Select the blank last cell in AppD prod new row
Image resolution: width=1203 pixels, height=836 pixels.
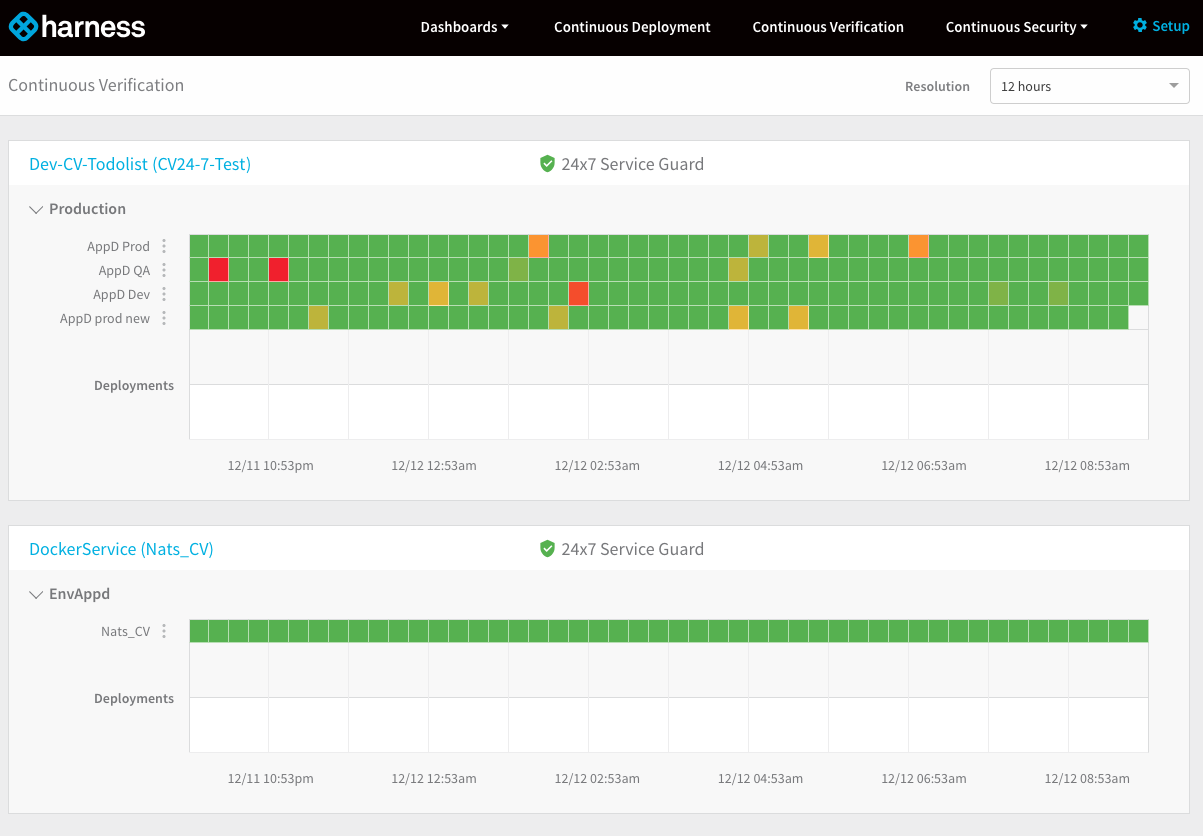(1138, 317)
